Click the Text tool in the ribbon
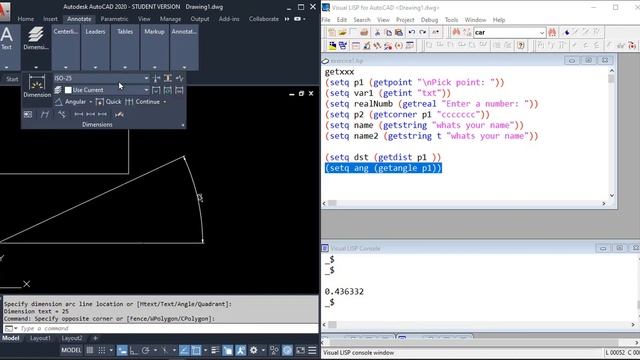 pos(7,39)
